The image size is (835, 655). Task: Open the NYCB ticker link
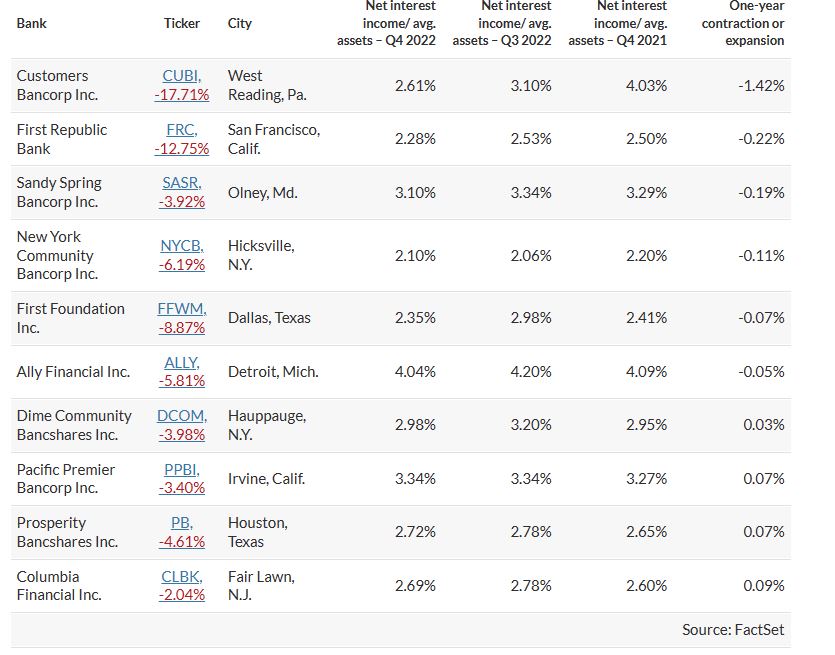[182, 246]
